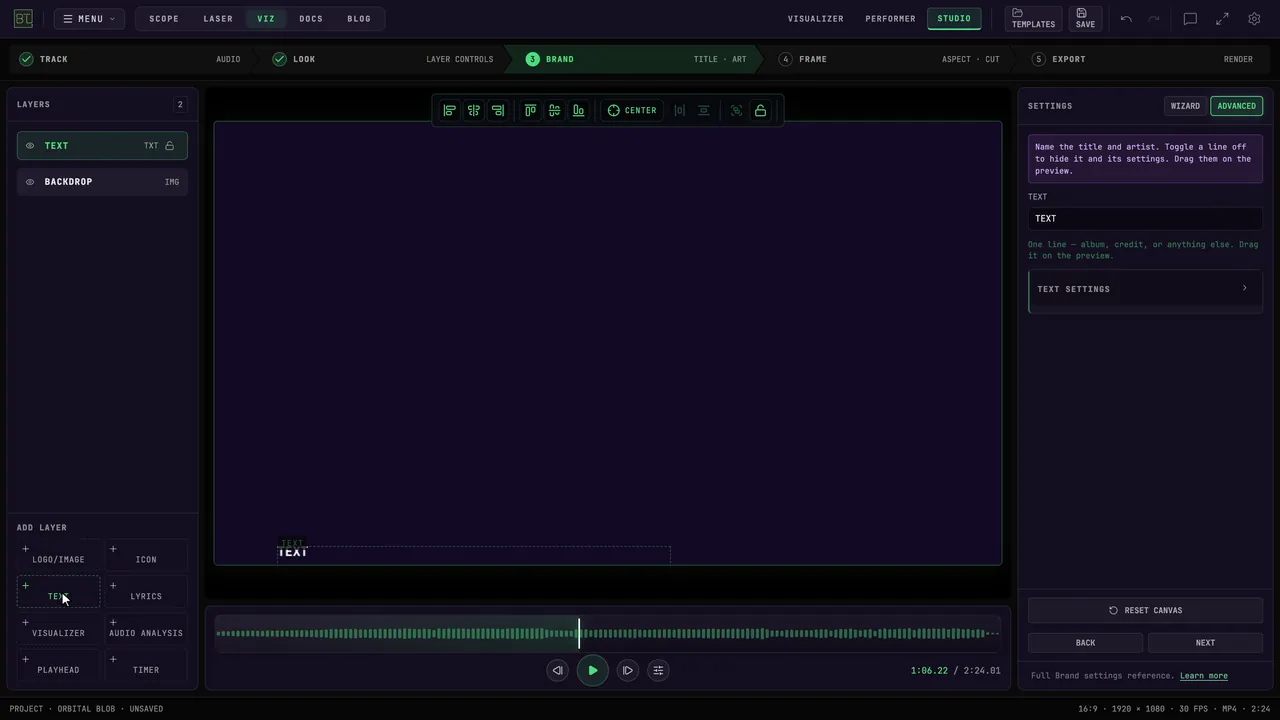1280x720 pixels.
Task: Align selection to top edge
Action: [x=531, y=110]
